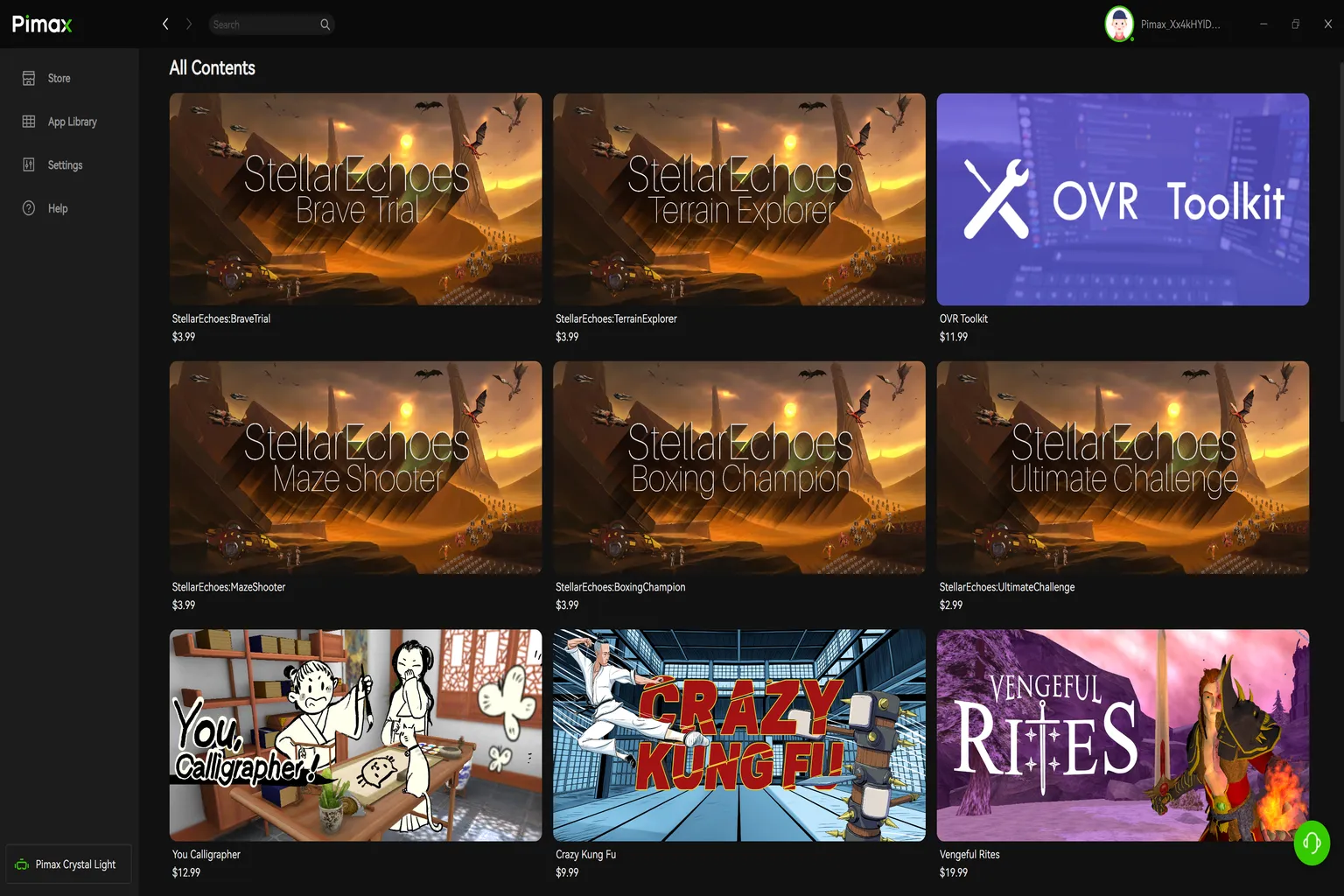Click the Settings sliders icon
This screenshot has height=896, width=1344.
click(x=29, y=164)
